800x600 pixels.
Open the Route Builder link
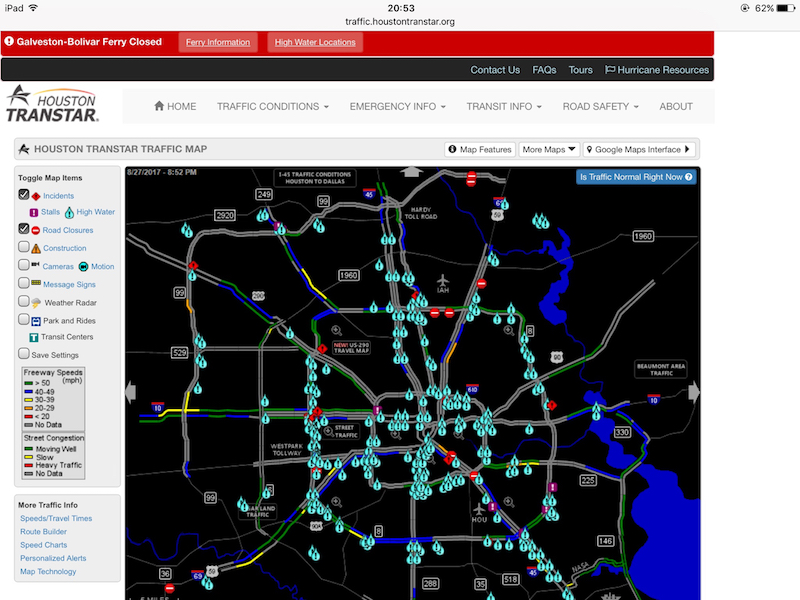(x=43, y=531)
